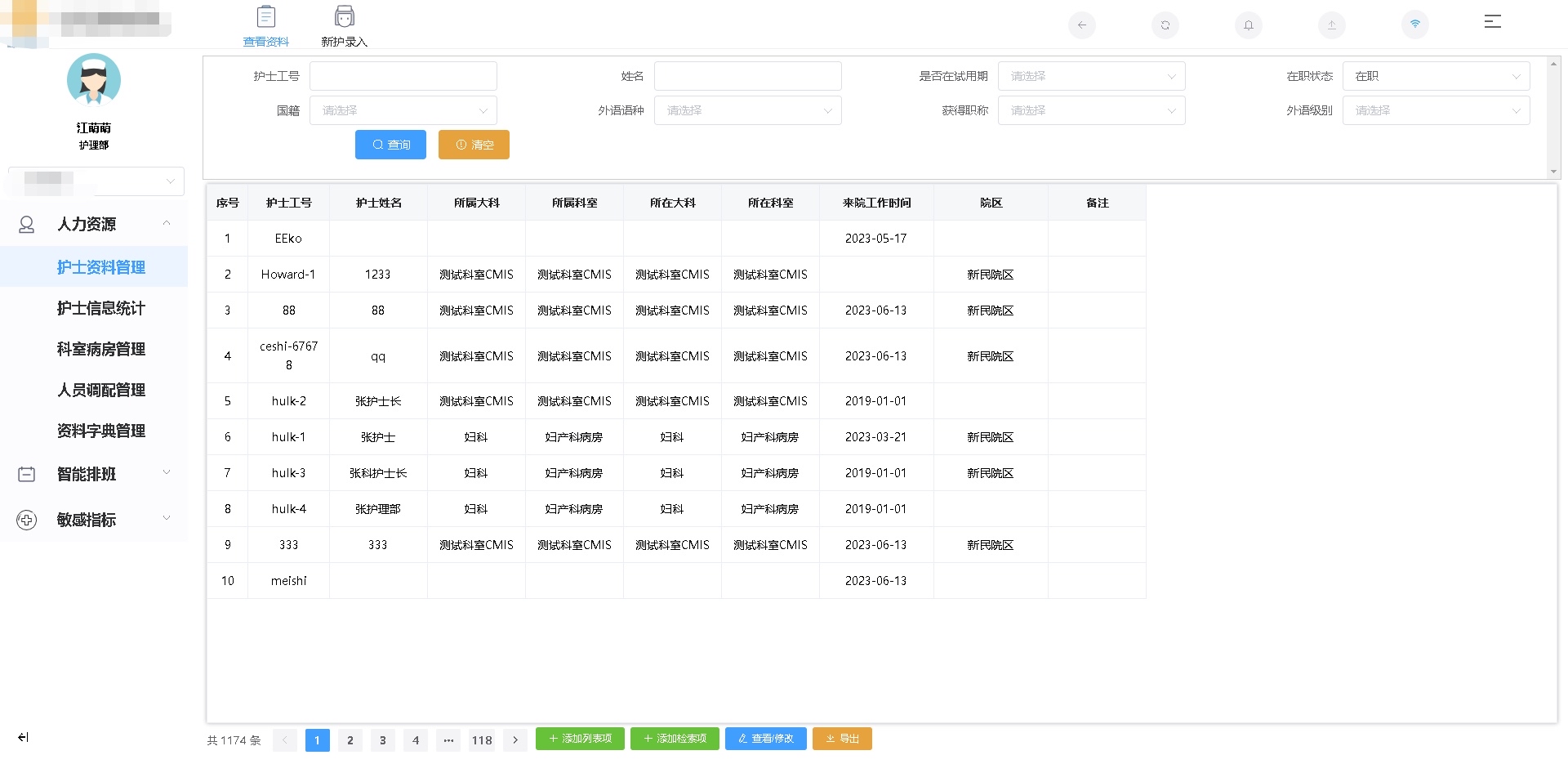Click the 护士工号 column header

click(x=289, y=203)
